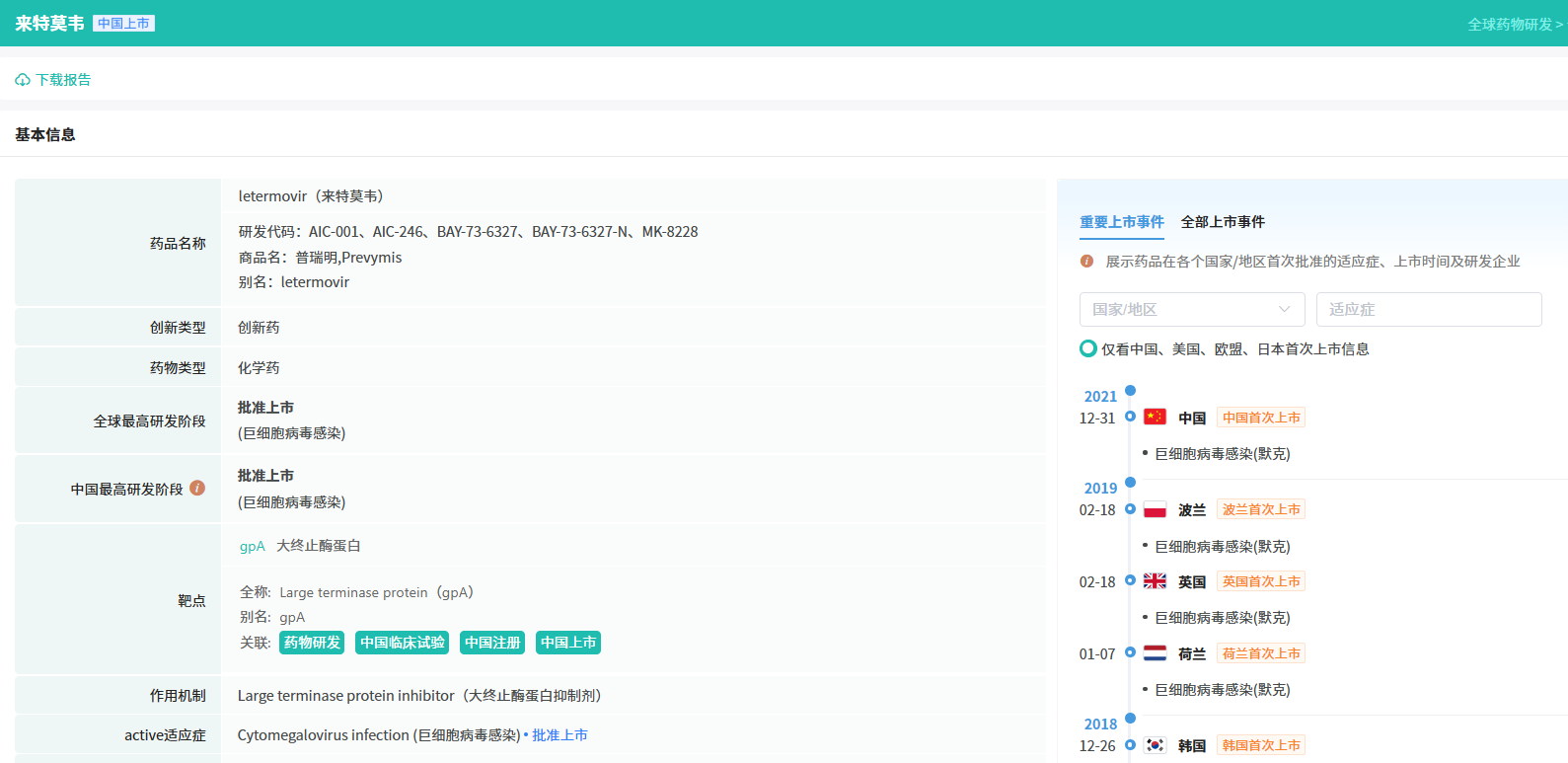Screen dimensions: 1568x763
Task: Click the 中国注册 related tag
Action: pos(492,643)
